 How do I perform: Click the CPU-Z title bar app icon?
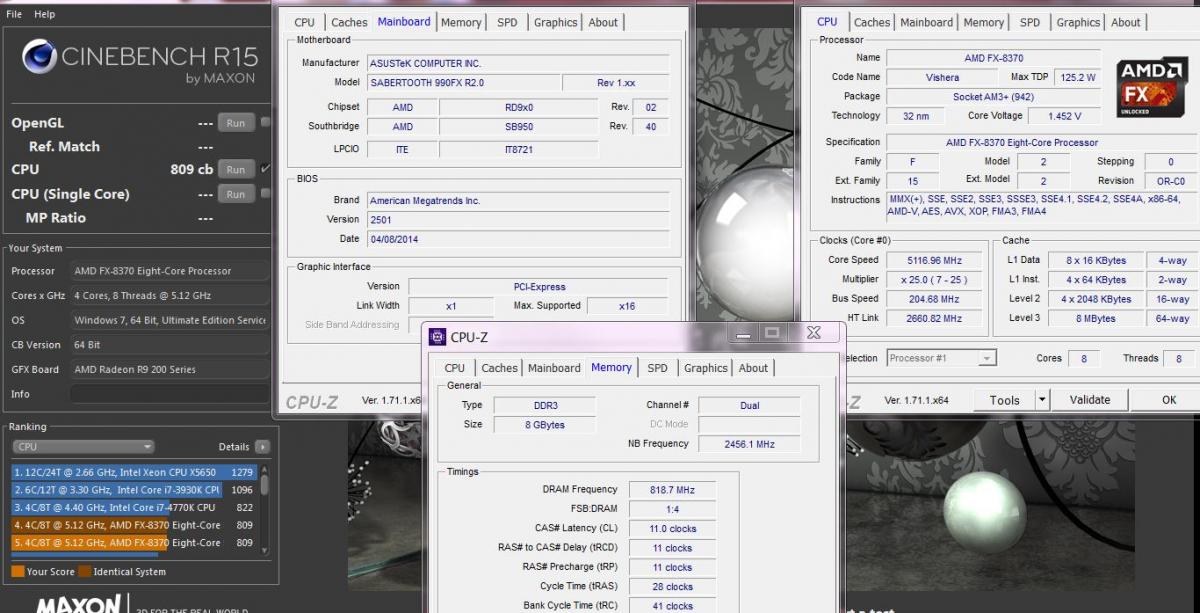438,337
